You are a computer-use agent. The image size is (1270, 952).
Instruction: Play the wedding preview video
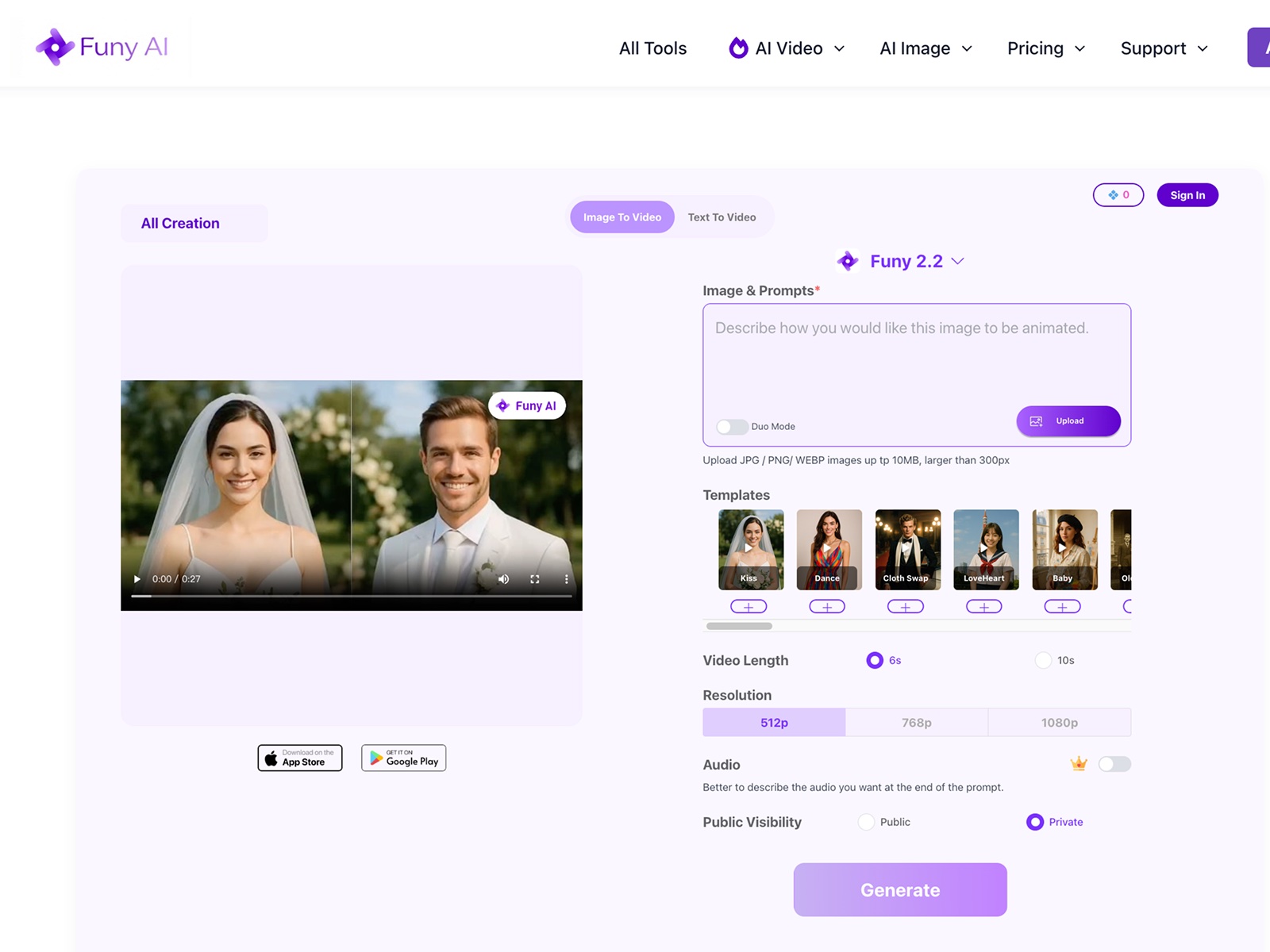coord(137,579)
